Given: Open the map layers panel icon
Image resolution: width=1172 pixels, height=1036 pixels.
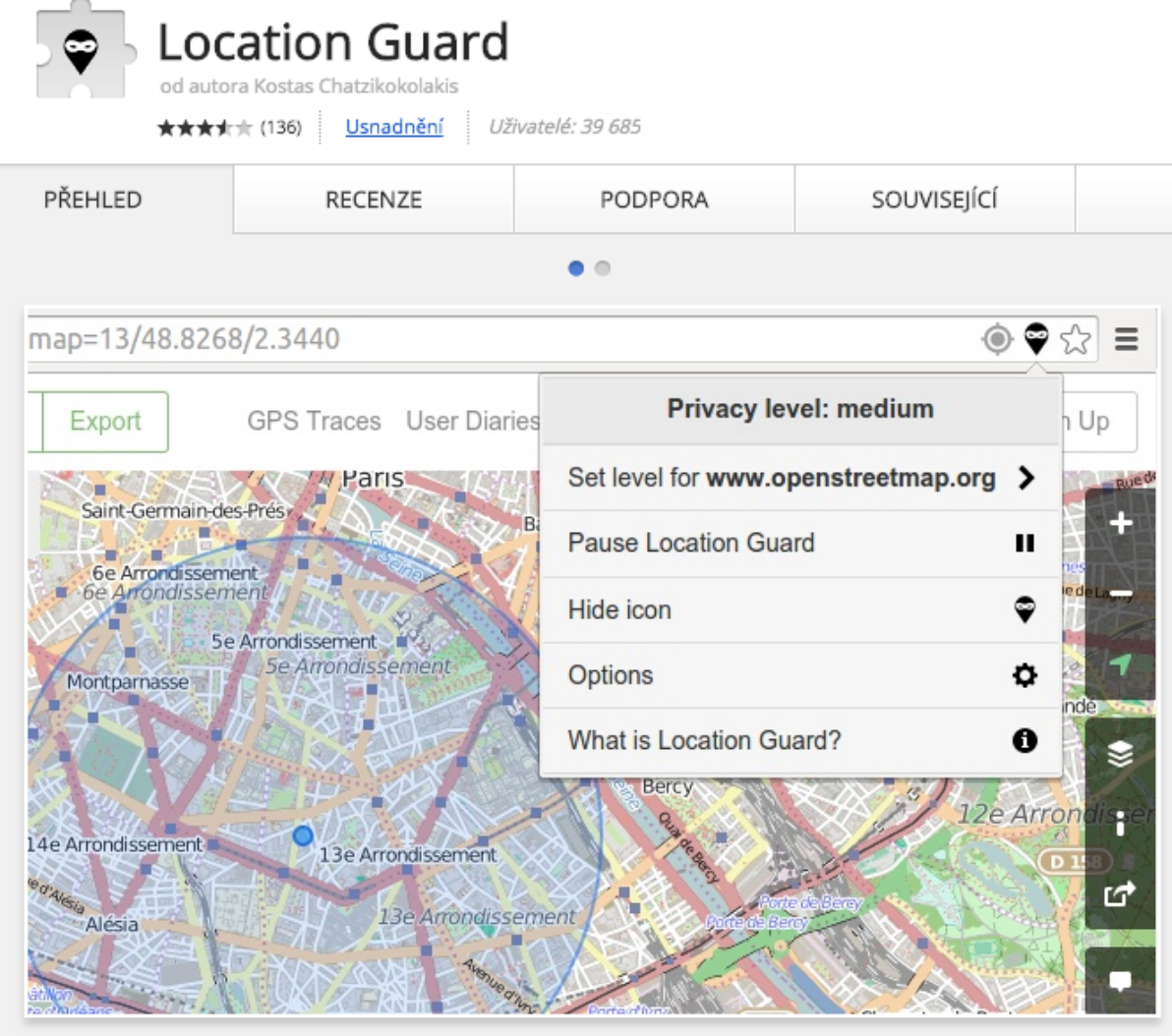Looking at the screenshot, I should click(1120, 754).
